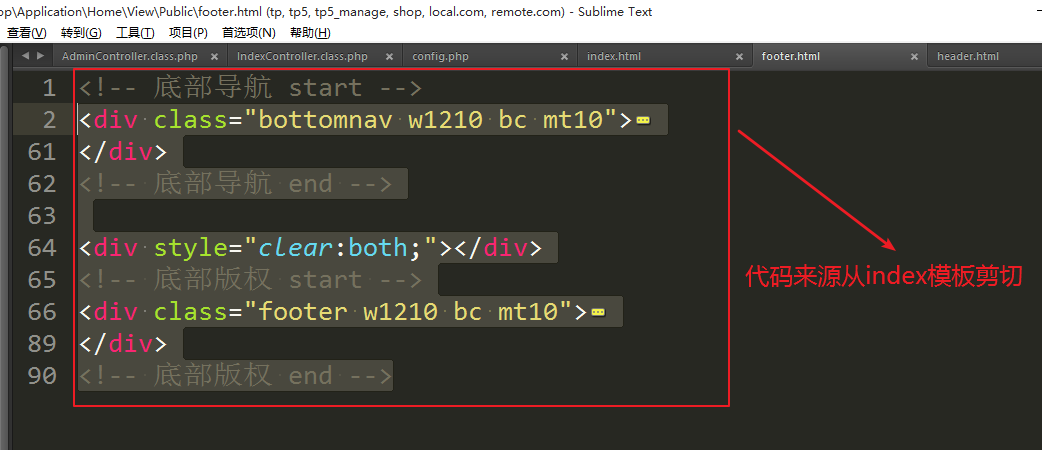The image size is (1042, 450).
Task: Open the 首选项(N) menu
Action: tap(248, 33)
